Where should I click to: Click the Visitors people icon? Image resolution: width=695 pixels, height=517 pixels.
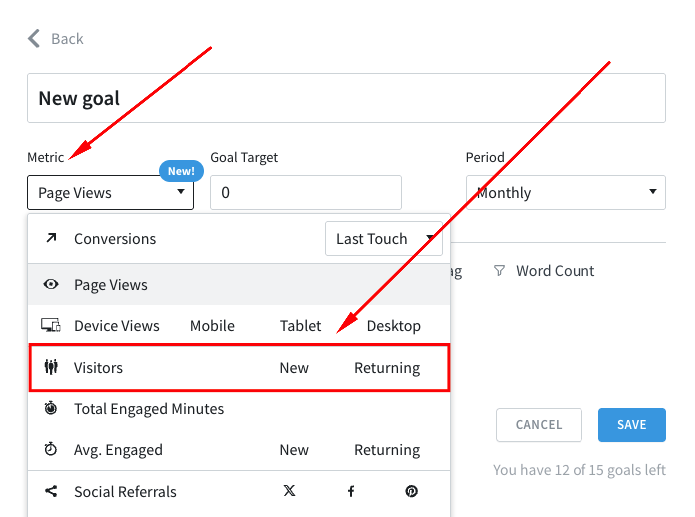51,368
